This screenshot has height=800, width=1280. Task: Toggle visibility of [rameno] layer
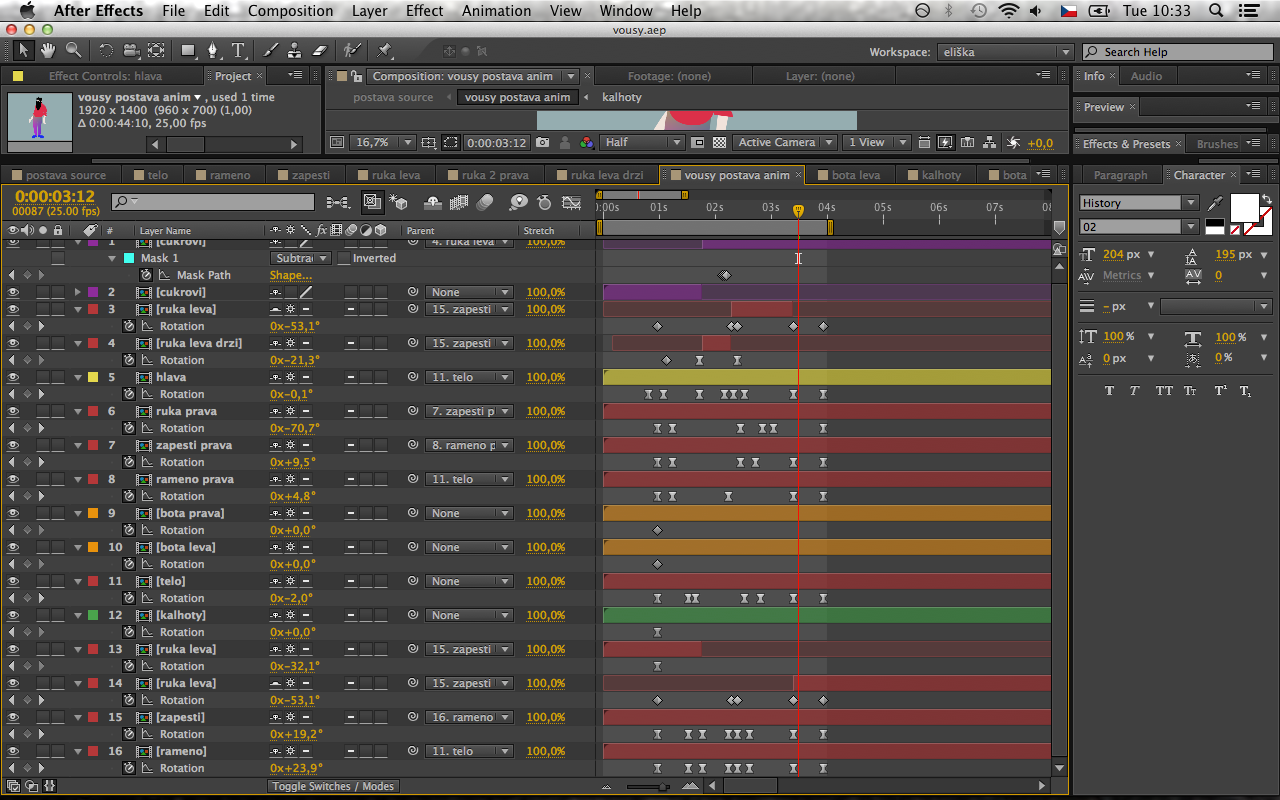coord(14,751)
